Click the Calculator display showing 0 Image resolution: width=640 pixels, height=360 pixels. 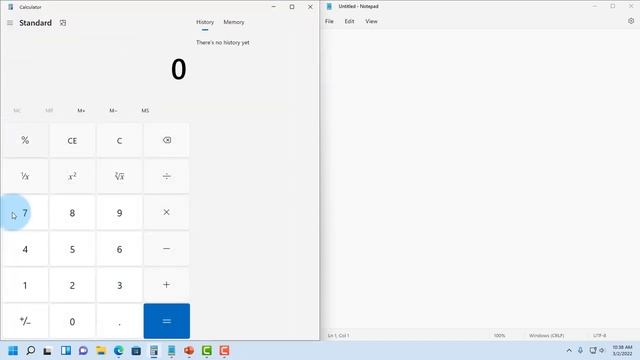point(179,69)
